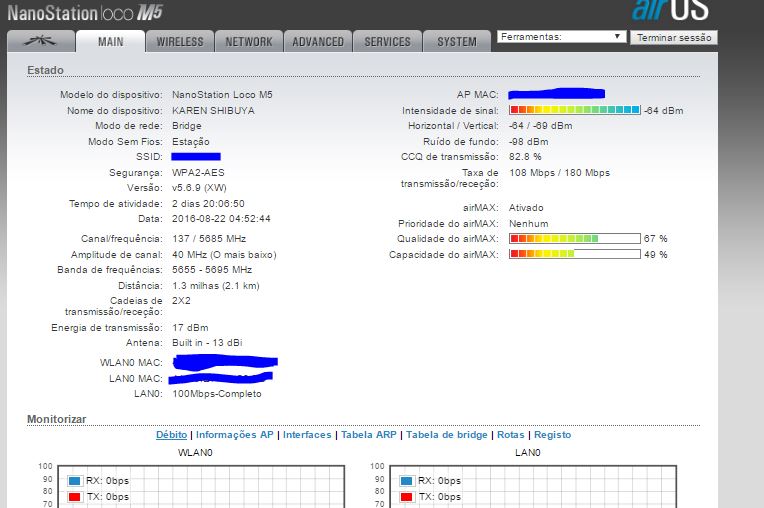
Task: Open the Ubiquiti logo tab
Action: tap(41, 41)
